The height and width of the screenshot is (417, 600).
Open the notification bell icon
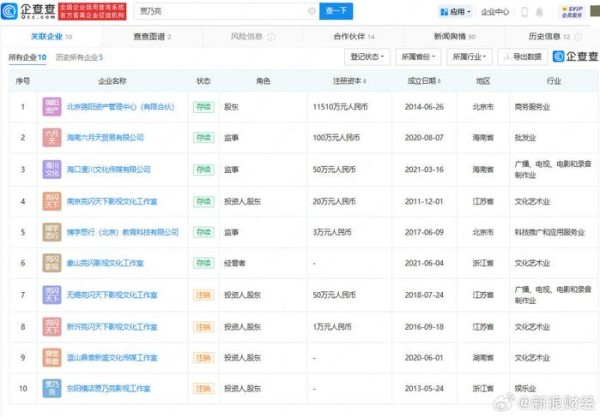tap(539, 12)
